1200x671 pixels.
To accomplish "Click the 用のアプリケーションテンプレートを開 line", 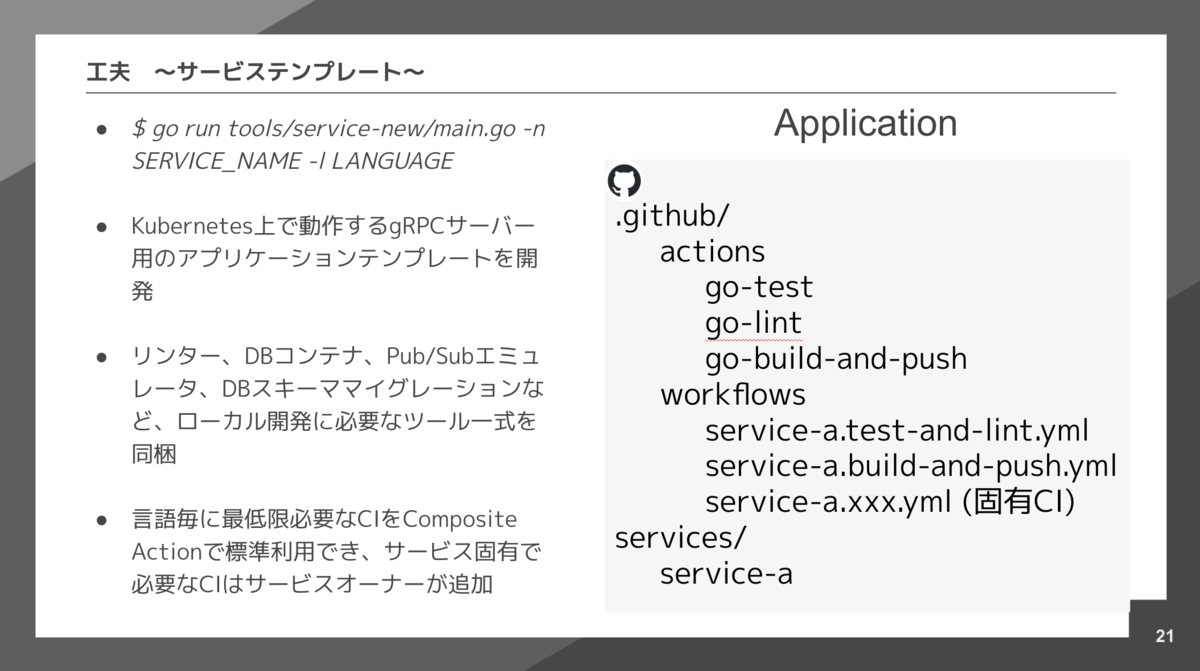I will pyautogui.click(x=335, y=258).
